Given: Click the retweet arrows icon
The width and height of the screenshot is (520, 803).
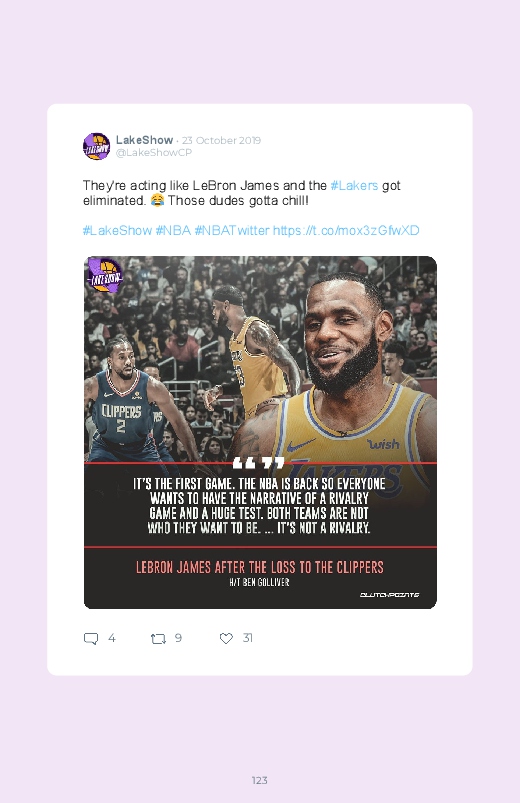Looking at the screenshot, I should coord(158,639).
